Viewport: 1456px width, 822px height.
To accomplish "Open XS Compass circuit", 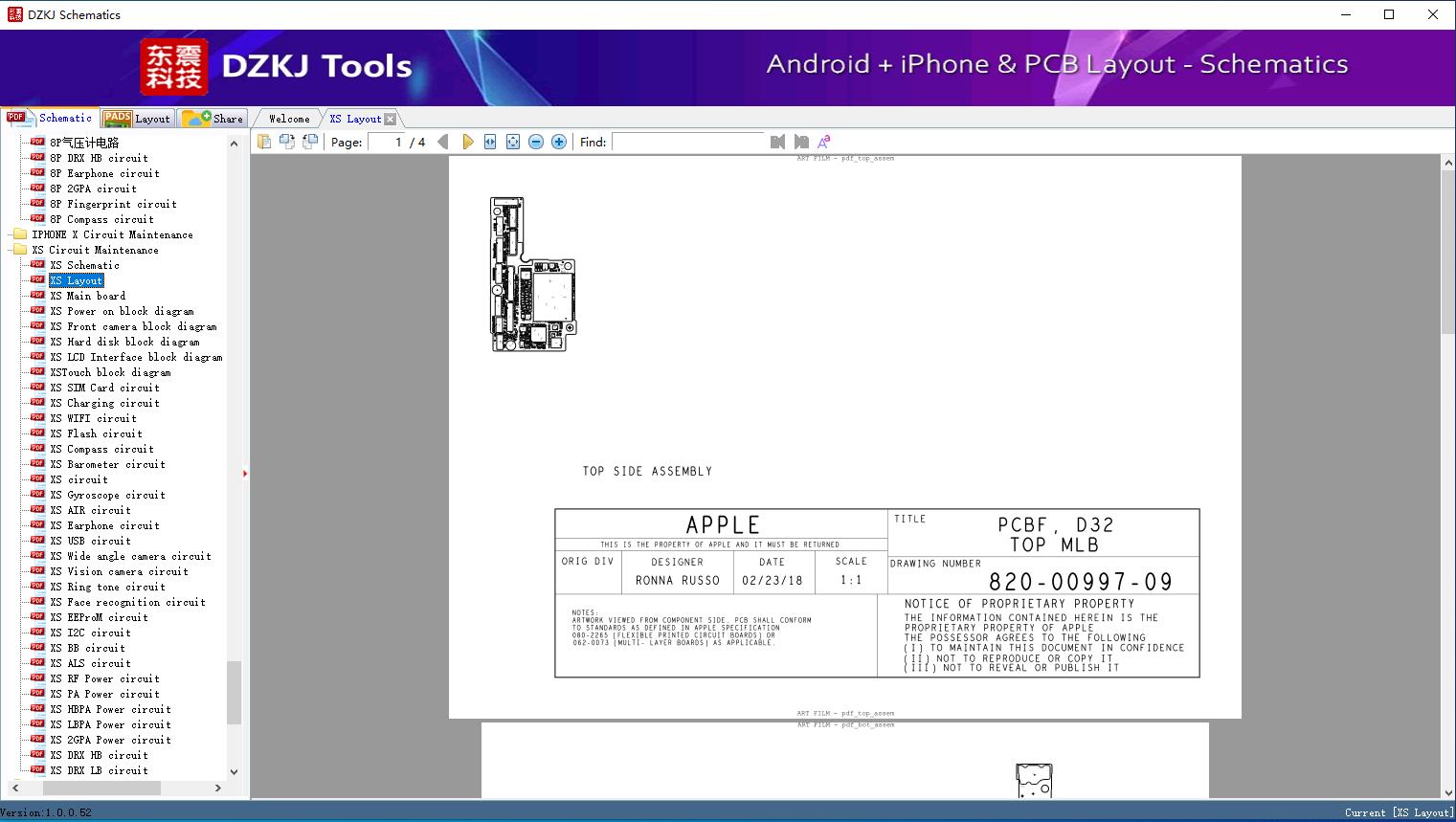I will [101, 449].
